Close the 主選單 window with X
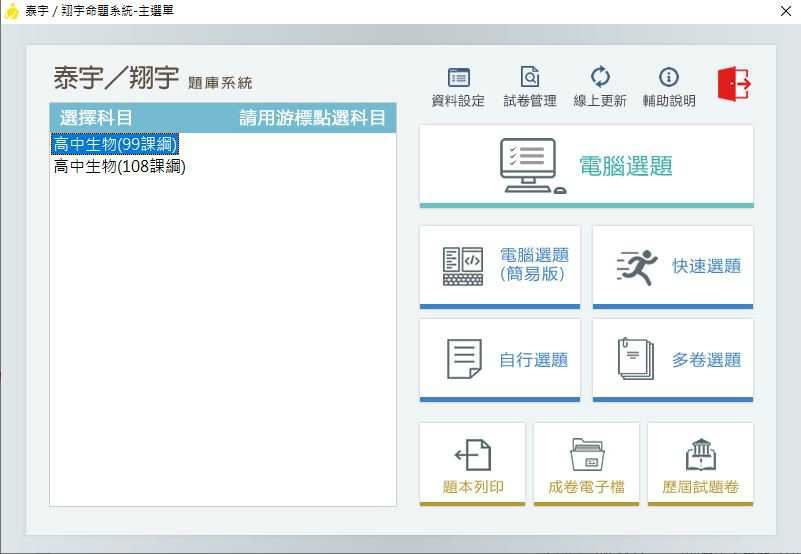Screen dimensions: 801x554 (786, 11)
